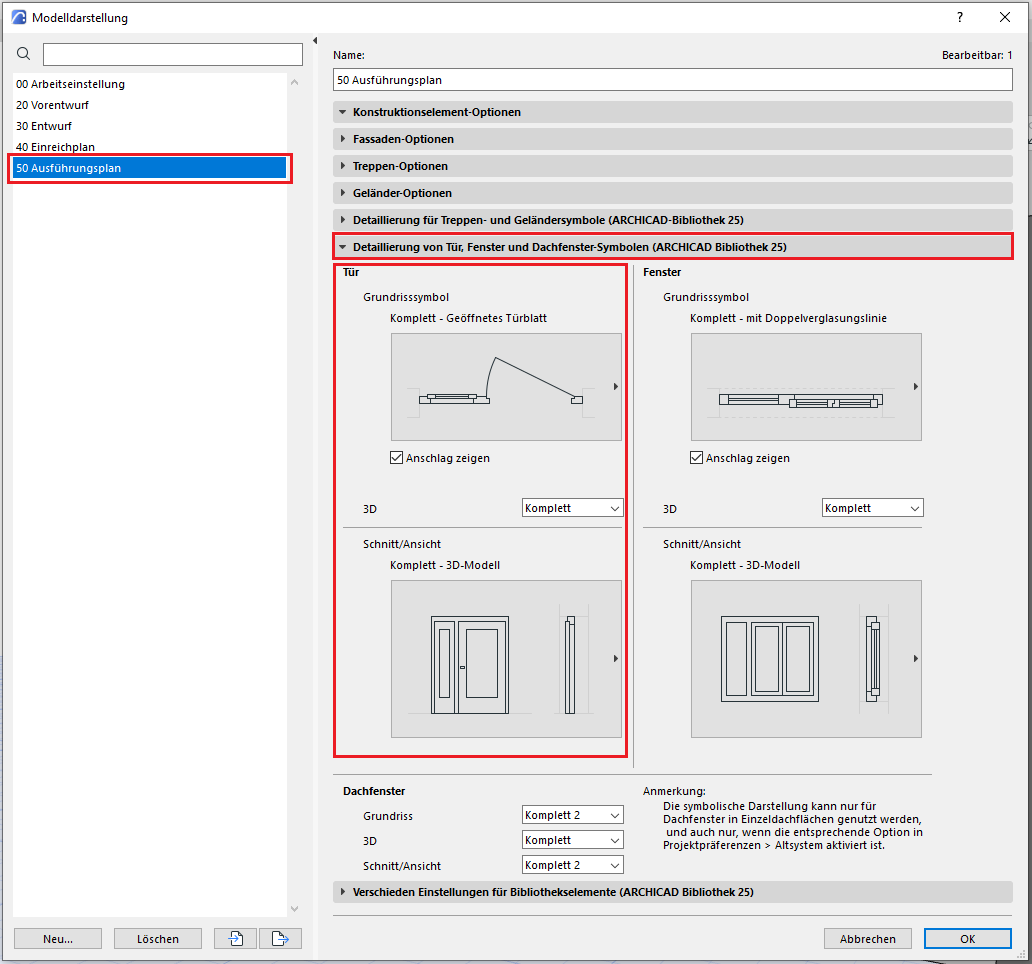This screenshot has height=964, width=1032.
Task: Collapse the left list panel arrow
Action: coord(315,41)
